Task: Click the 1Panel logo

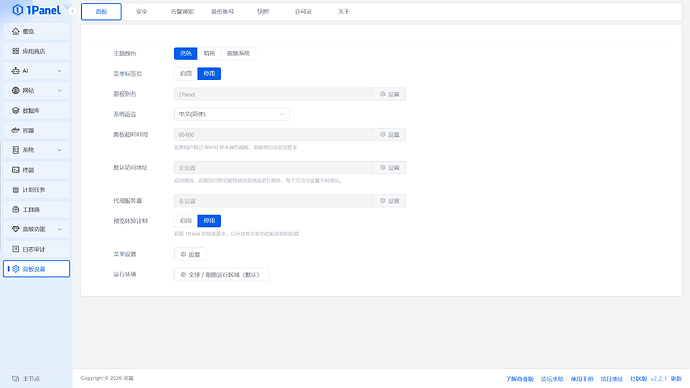Action: point(37,10)
